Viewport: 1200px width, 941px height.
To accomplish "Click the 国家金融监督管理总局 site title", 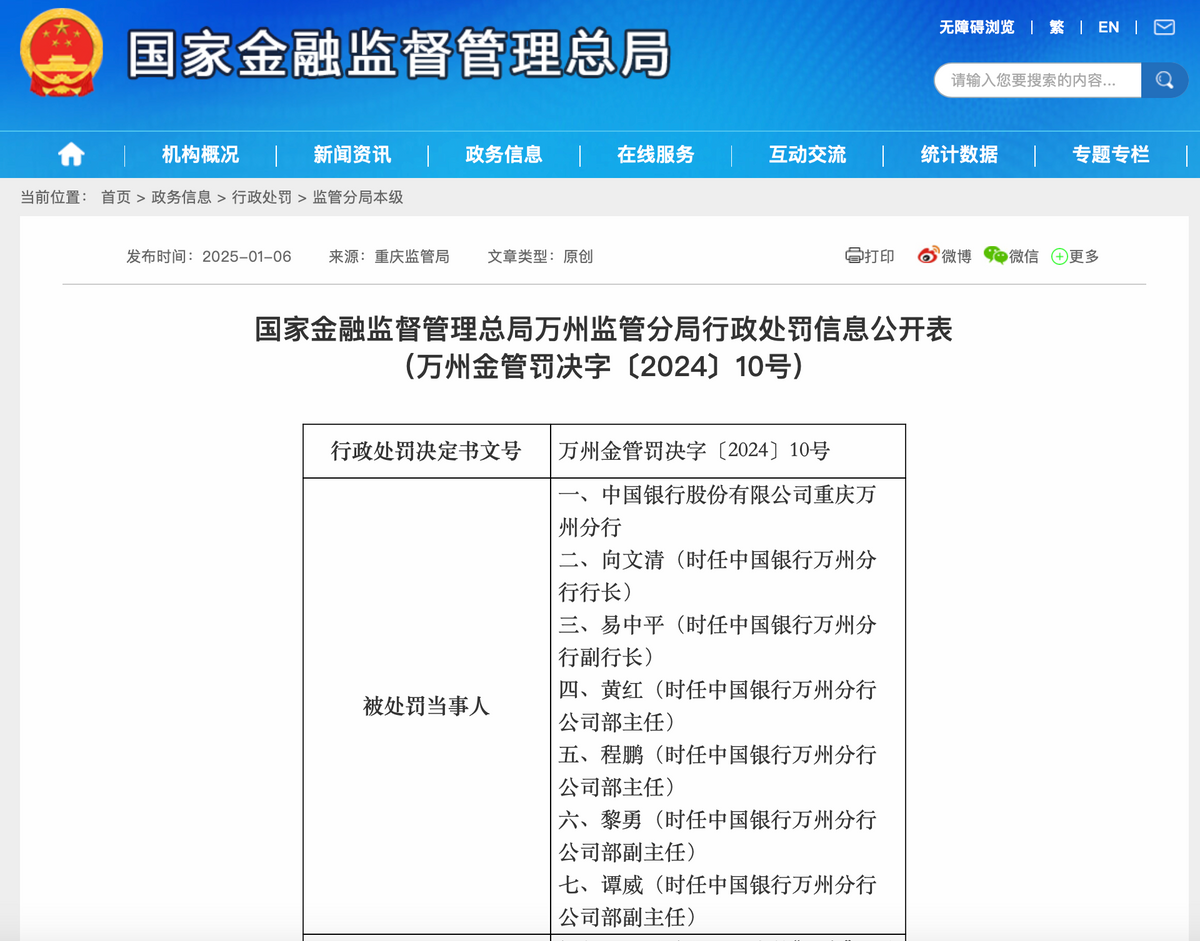I will [398, 55].
